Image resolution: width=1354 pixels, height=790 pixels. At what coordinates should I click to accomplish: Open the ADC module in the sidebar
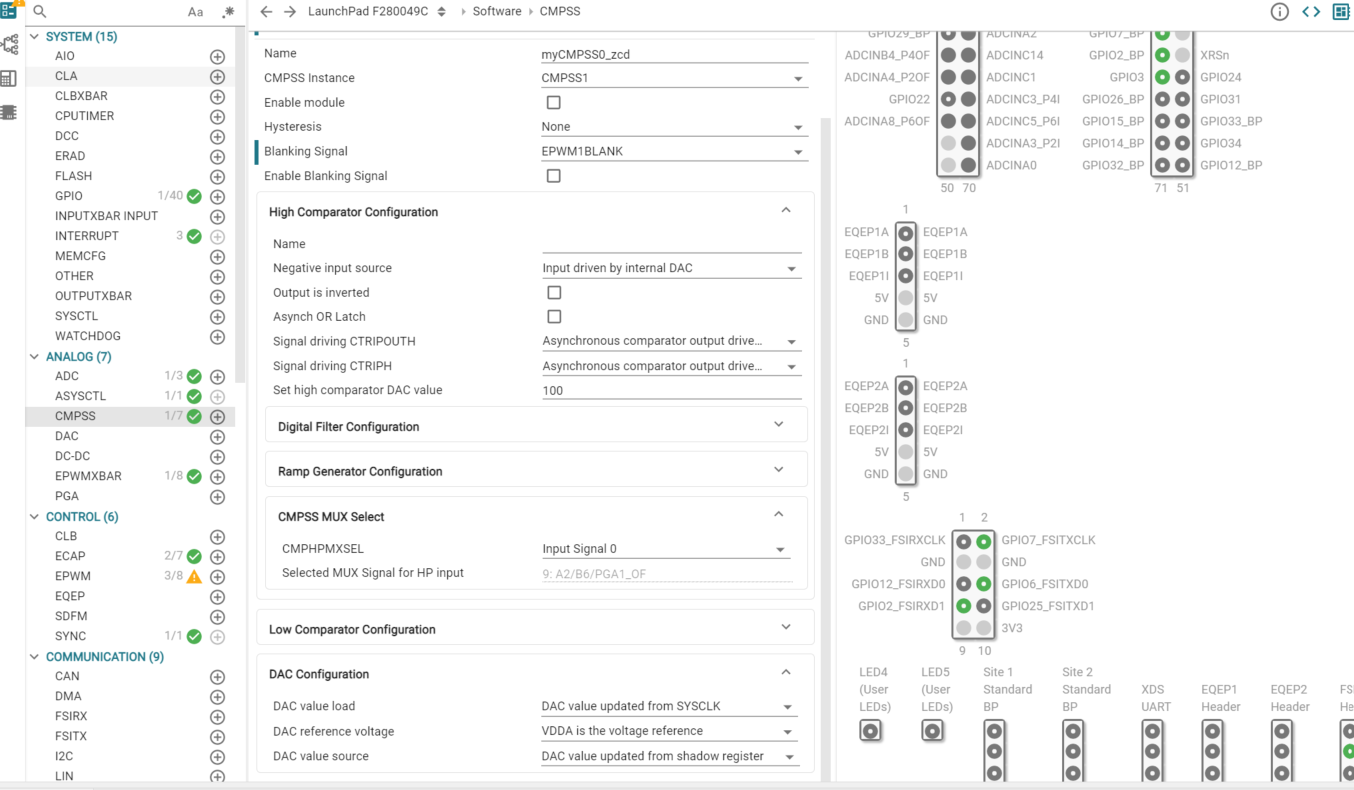pyautogui.click(x=67, y=376)
